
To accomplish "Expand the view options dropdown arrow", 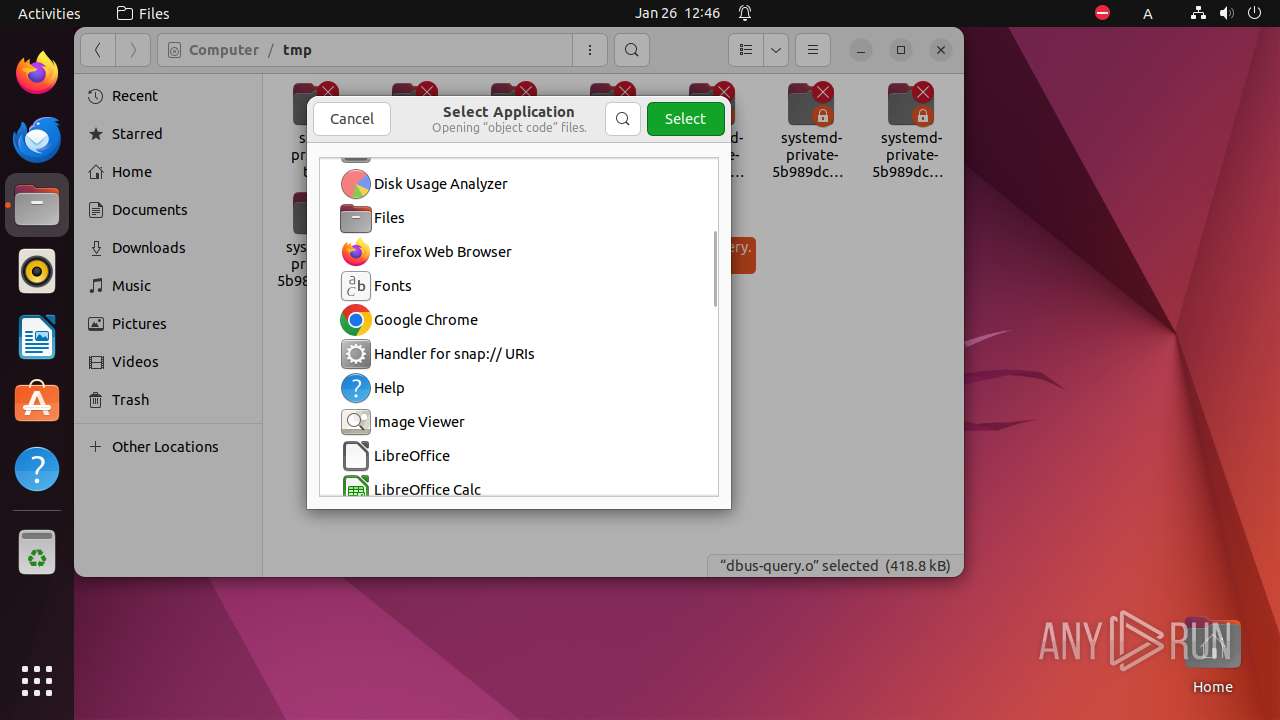I will coord(776,50).
